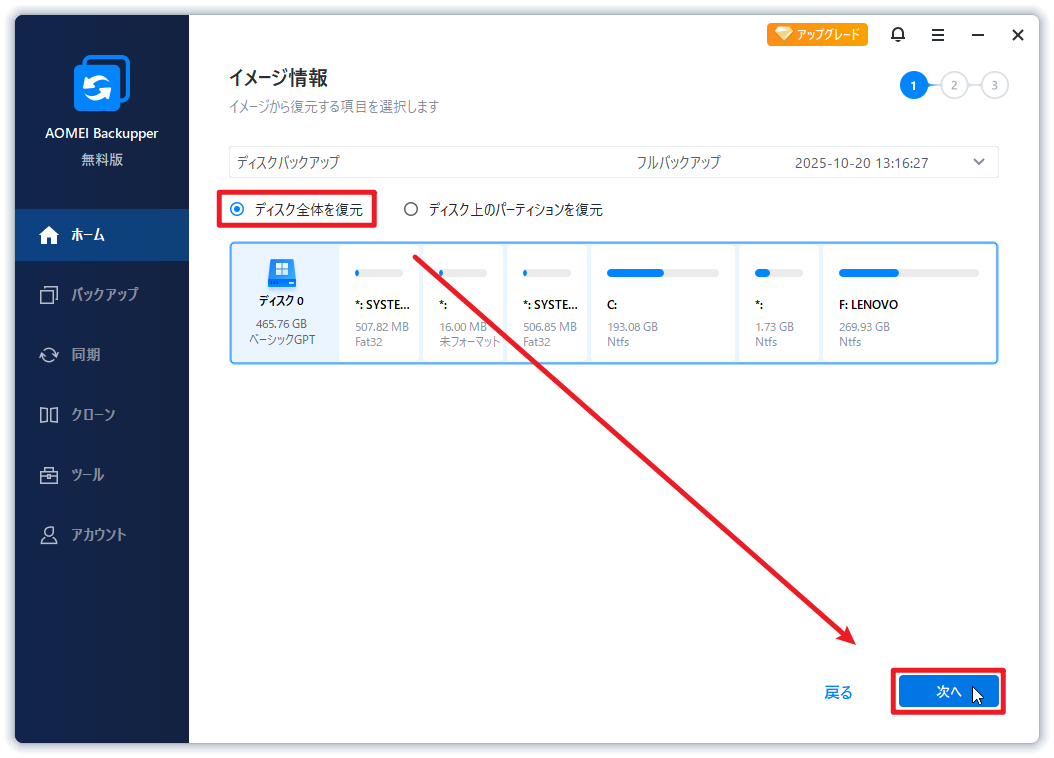Viewport: 1054px width, 758px height.
Task: Click the 次へ (Next) button
Action: pos(947,691)
